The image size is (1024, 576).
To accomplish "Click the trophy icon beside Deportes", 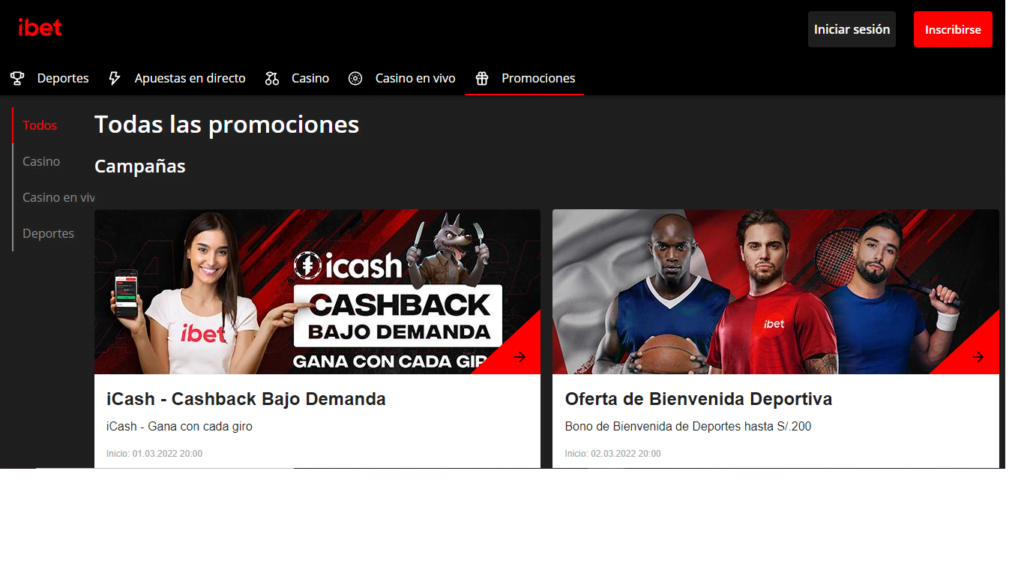I will [18, 78].
